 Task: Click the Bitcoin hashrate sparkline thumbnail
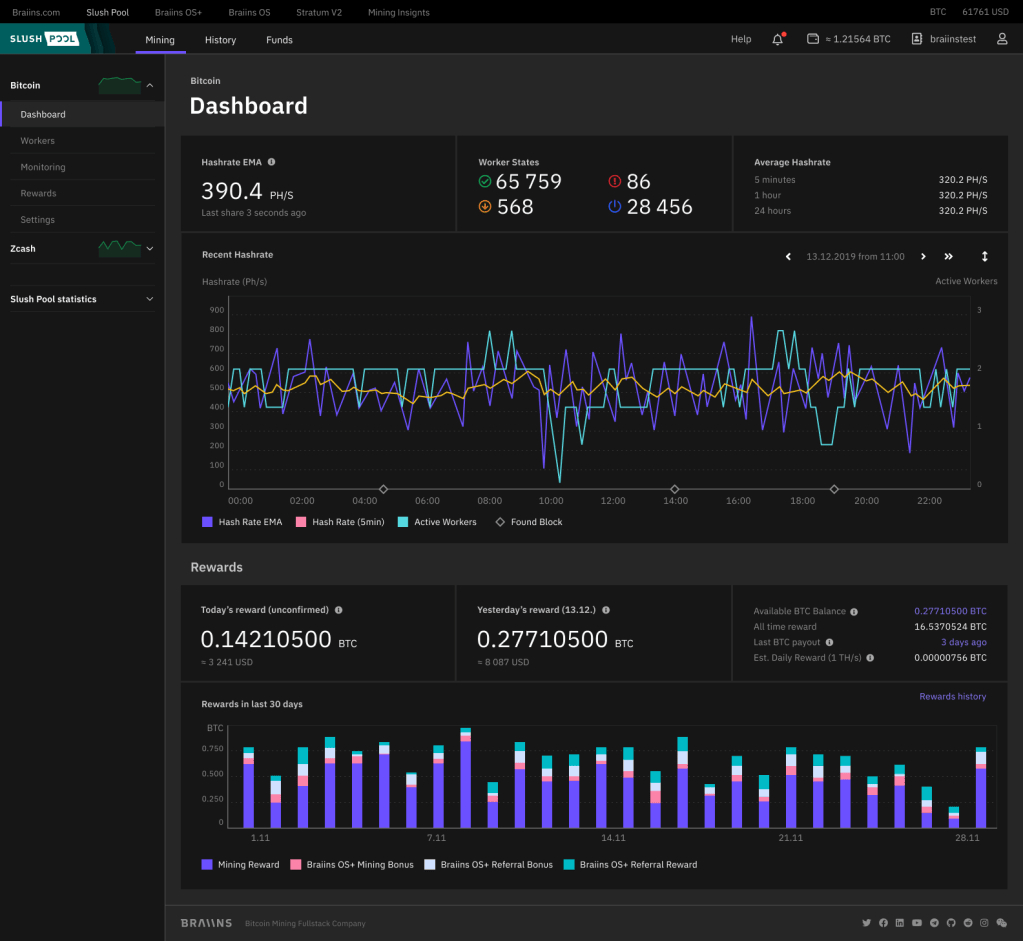pyautogui.click(x=119, y=85)
